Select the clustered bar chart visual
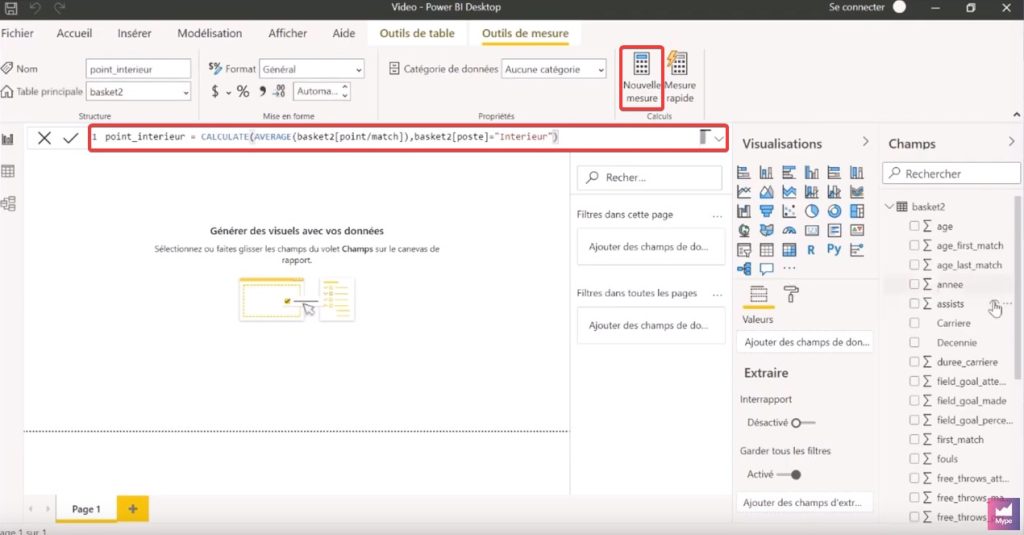This screenshot has height=535, width=1024. pyautogui.click(x=789, y=172)
